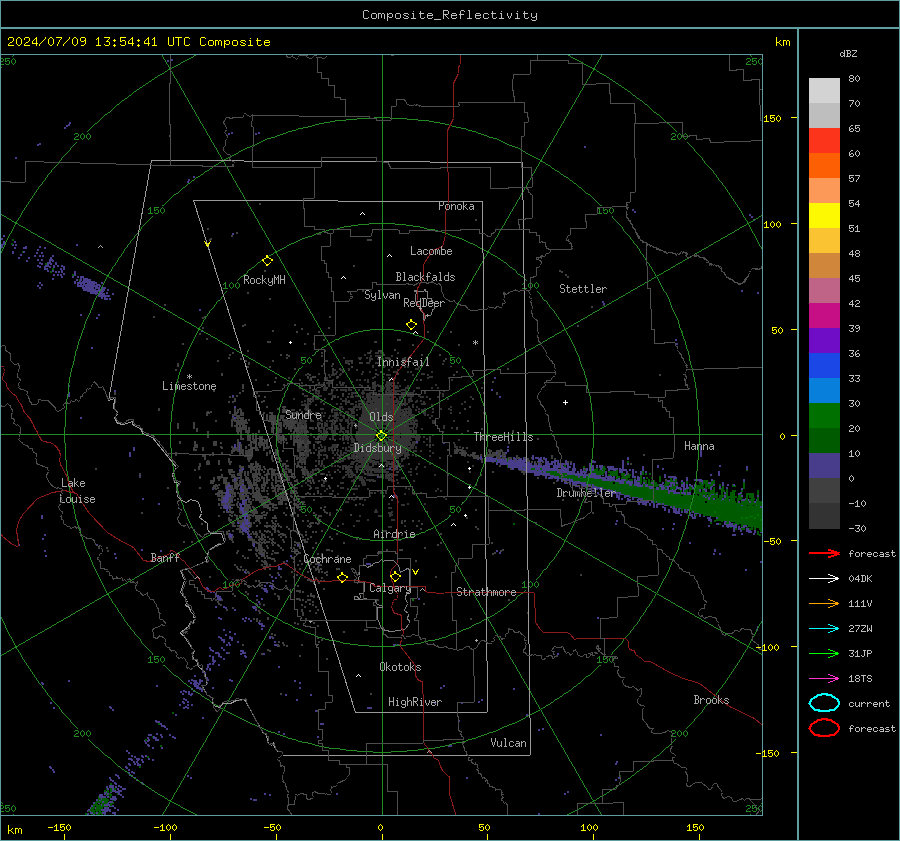Screen dimensions: 900x841
Task: Click the yellow diamond marker below RedDeer
Action: (411, 325)
